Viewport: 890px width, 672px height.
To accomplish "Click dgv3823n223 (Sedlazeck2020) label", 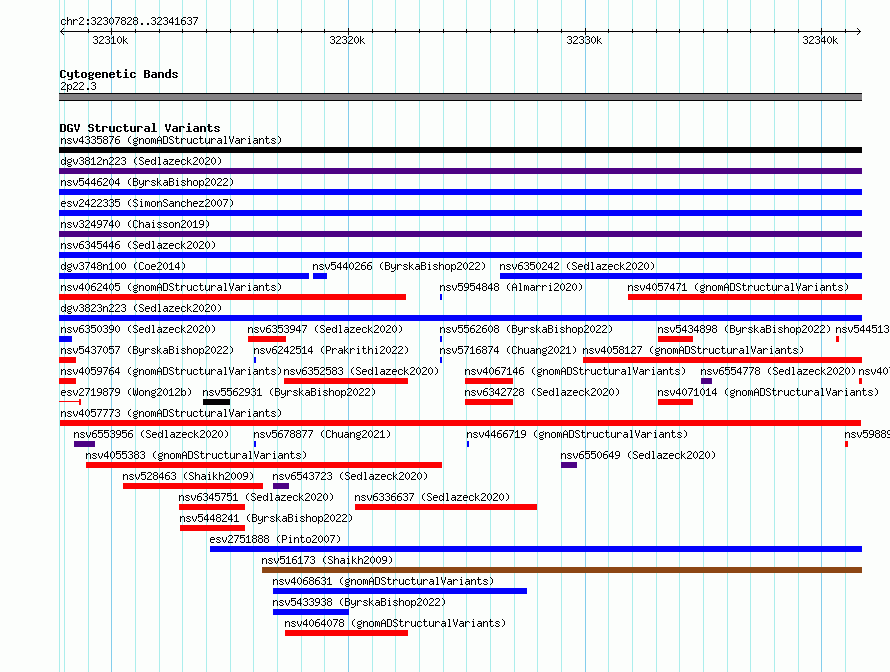I will click(141, 308).
